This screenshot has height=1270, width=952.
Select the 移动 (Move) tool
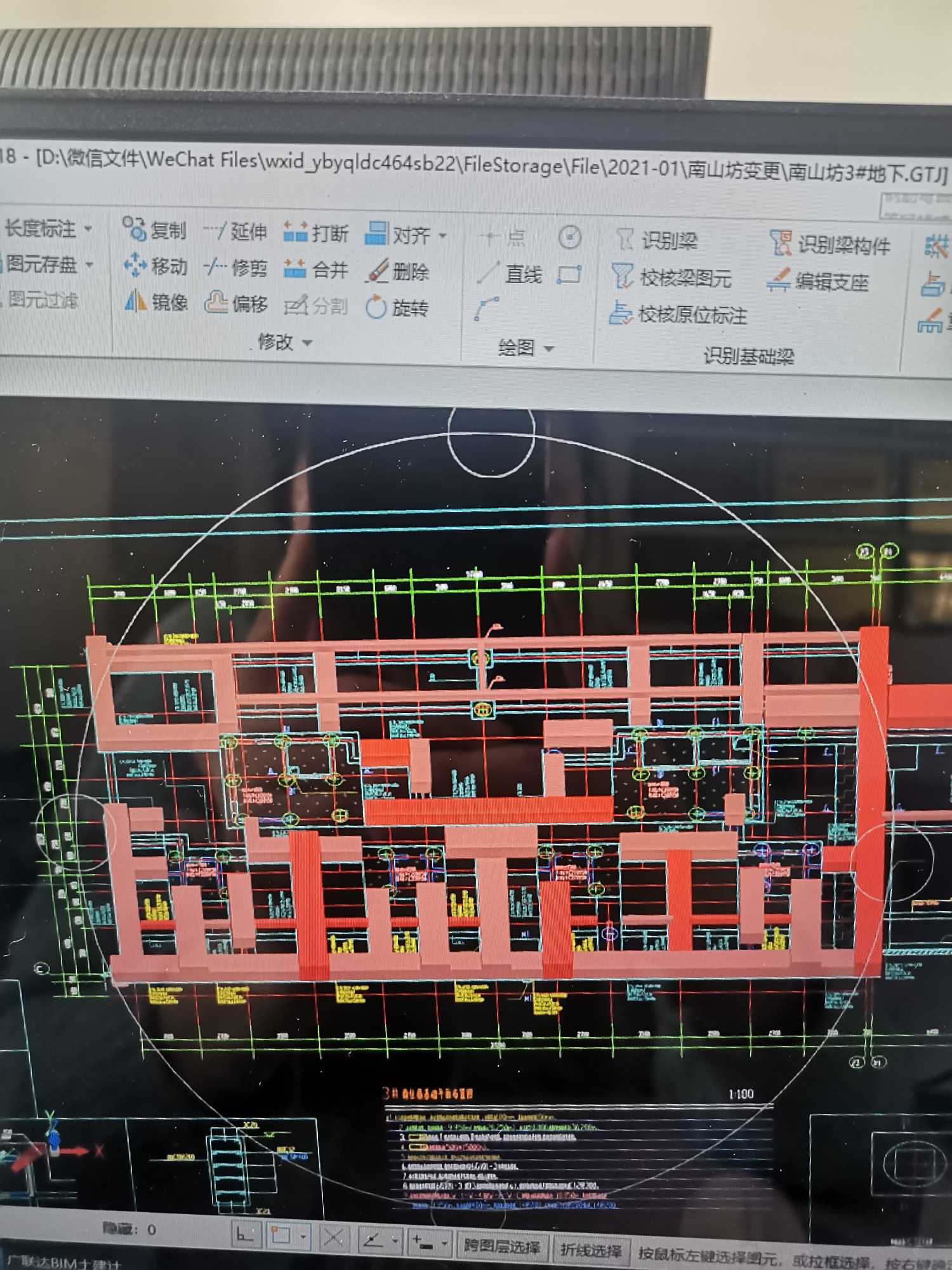(x=155, y=266)
